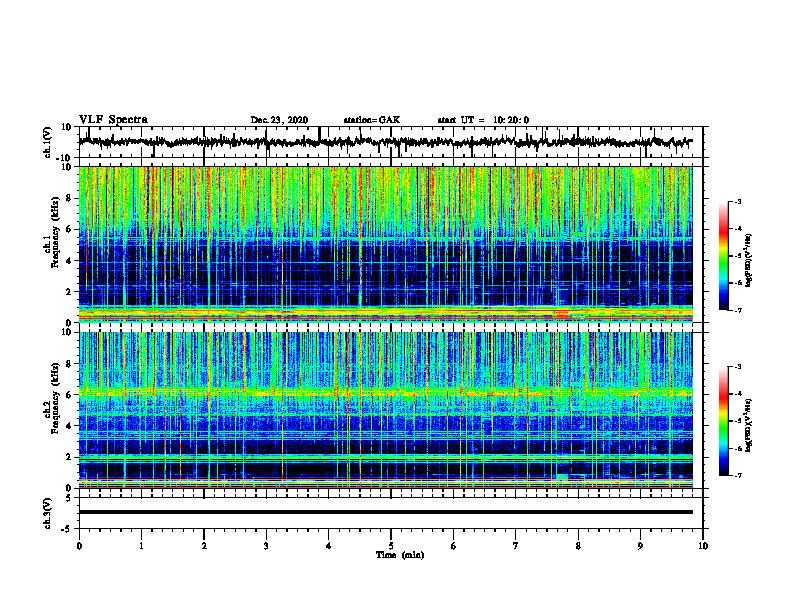Click the '-3' tick on ch.1 colorbar
This screenshot has width=792, height=612.
738,201
